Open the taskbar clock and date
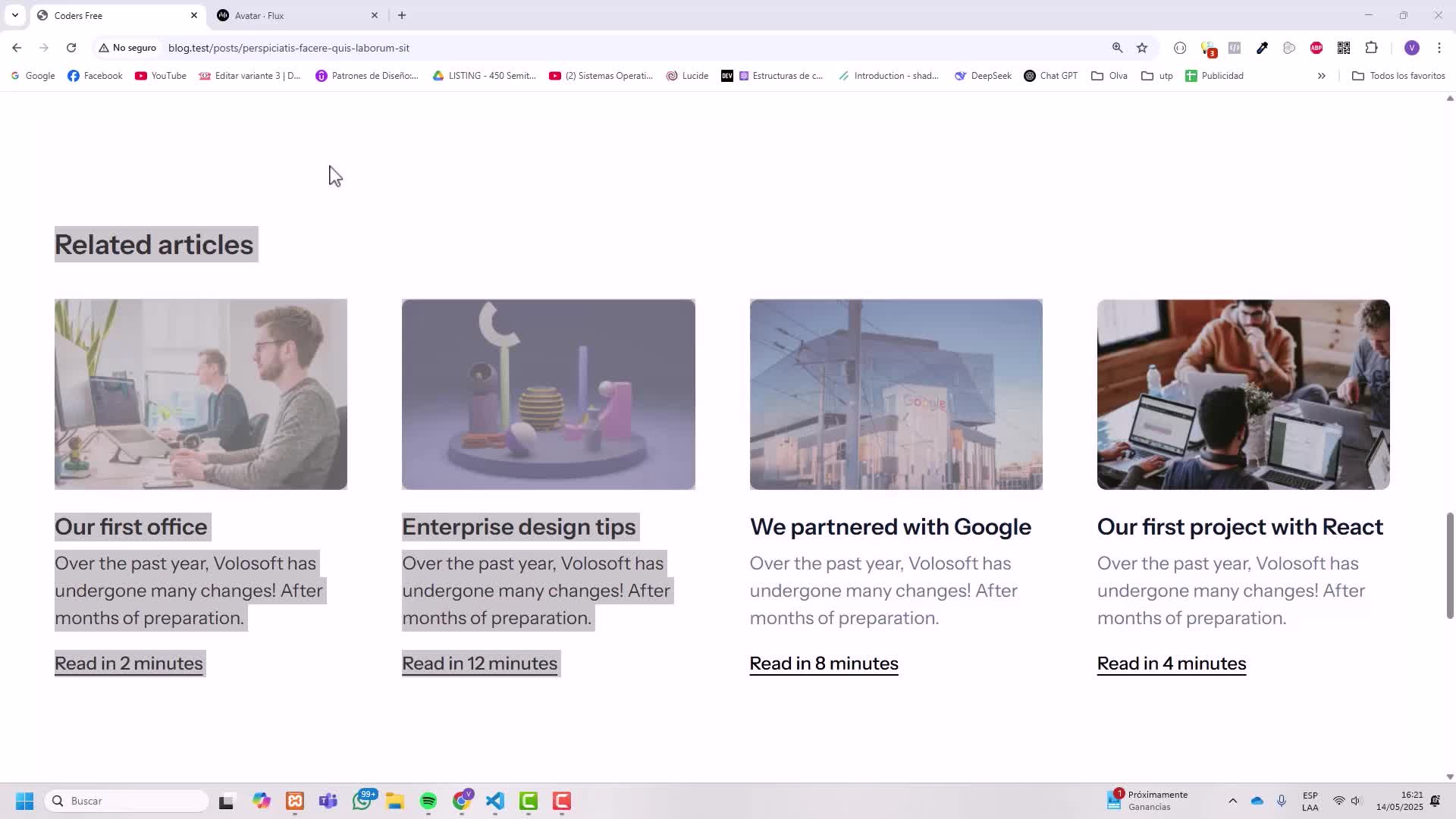The width and height of the screenshot is (1456, 819). [1399, 801]
